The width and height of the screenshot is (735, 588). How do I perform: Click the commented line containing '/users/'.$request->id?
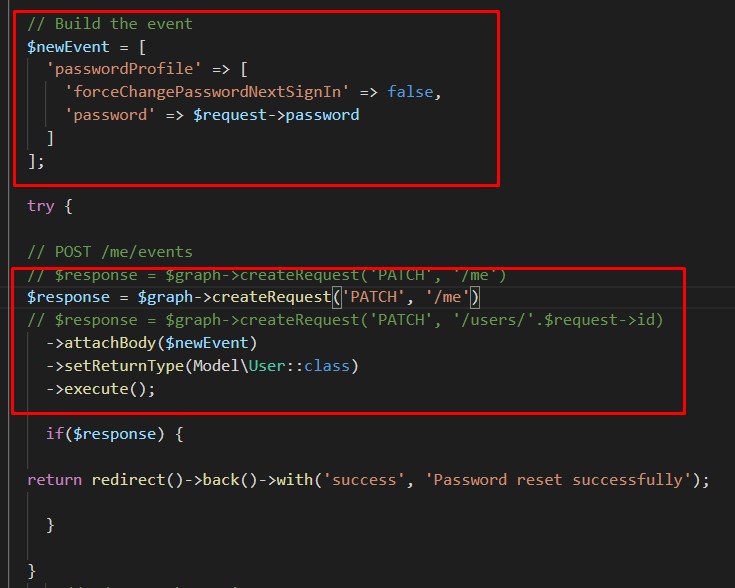(345, 320)
